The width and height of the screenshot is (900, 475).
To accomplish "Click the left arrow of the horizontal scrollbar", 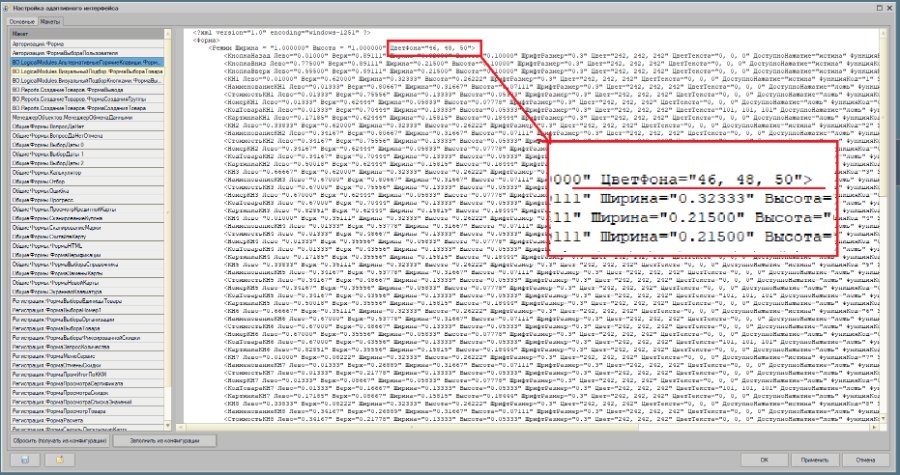I will (180, 427).
